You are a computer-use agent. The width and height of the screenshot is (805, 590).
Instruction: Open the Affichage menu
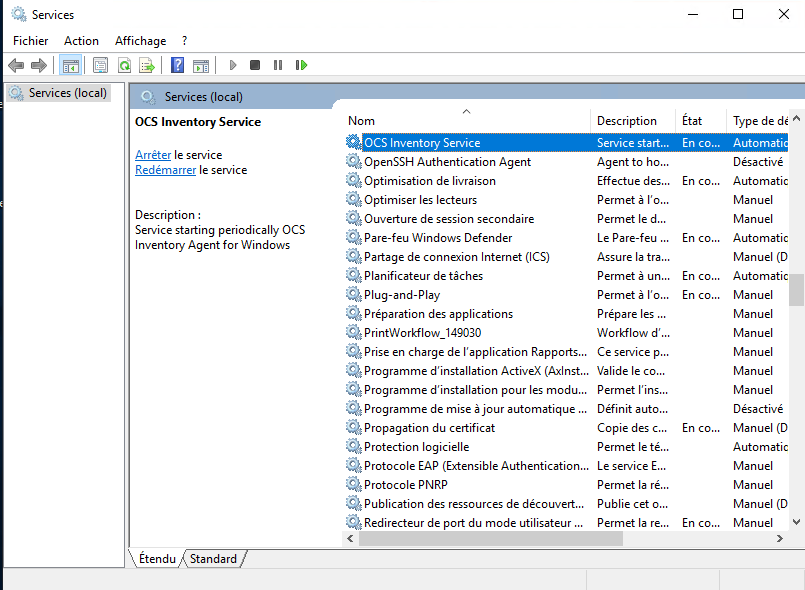(140, 41)
